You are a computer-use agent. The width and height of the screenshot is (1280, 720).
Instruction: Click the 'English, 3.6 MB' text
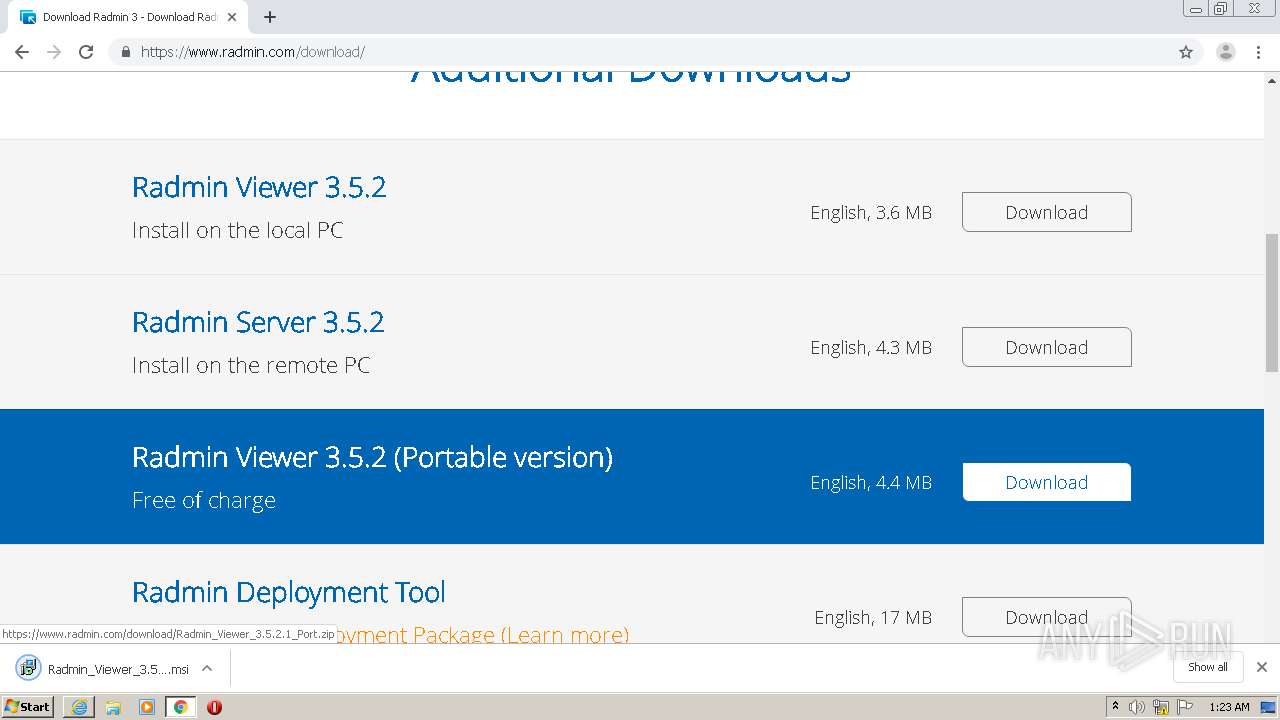click(x=871, y=213)
